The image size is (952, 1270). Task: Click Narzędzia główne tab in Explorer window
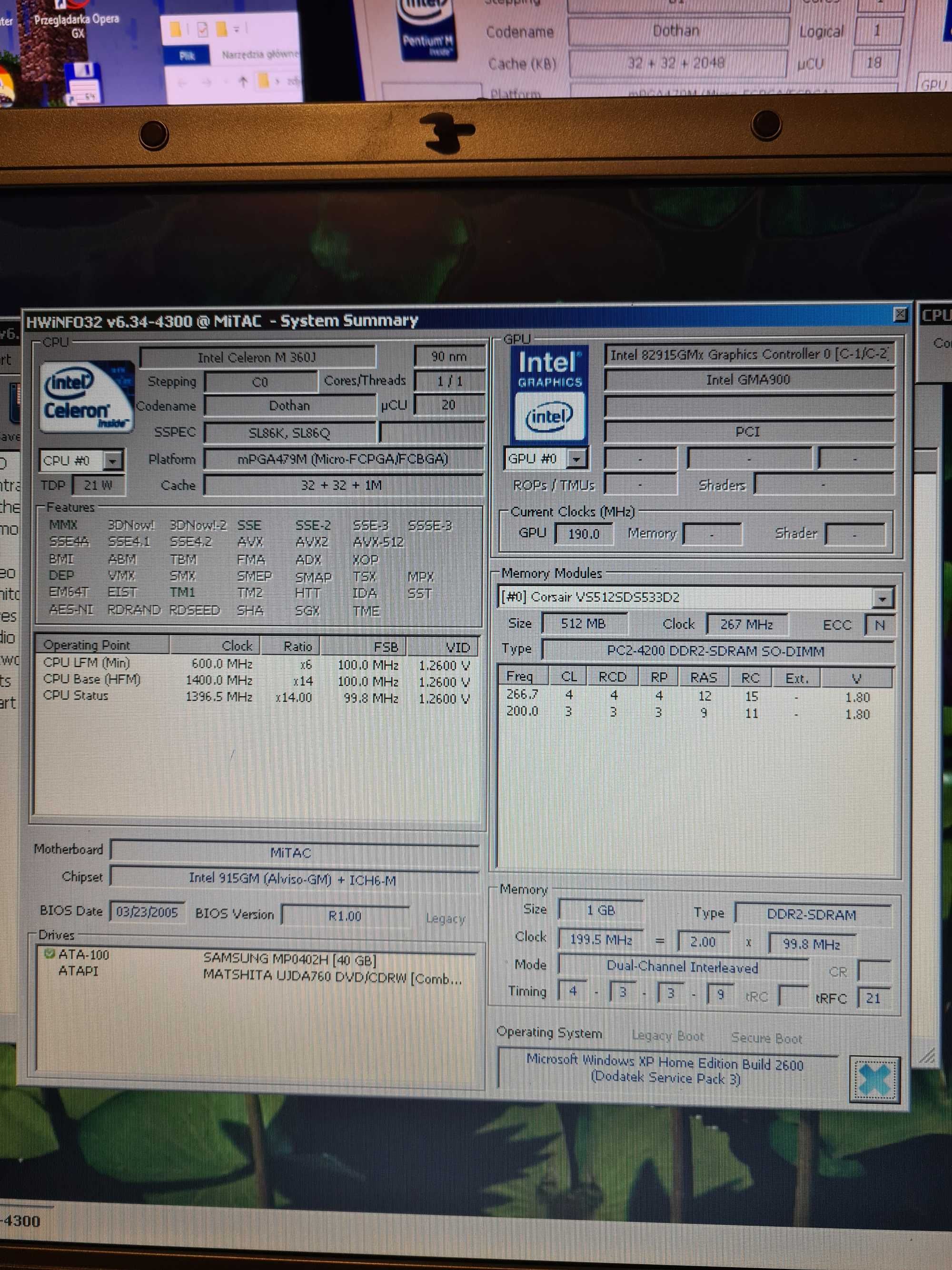point(259,55)
